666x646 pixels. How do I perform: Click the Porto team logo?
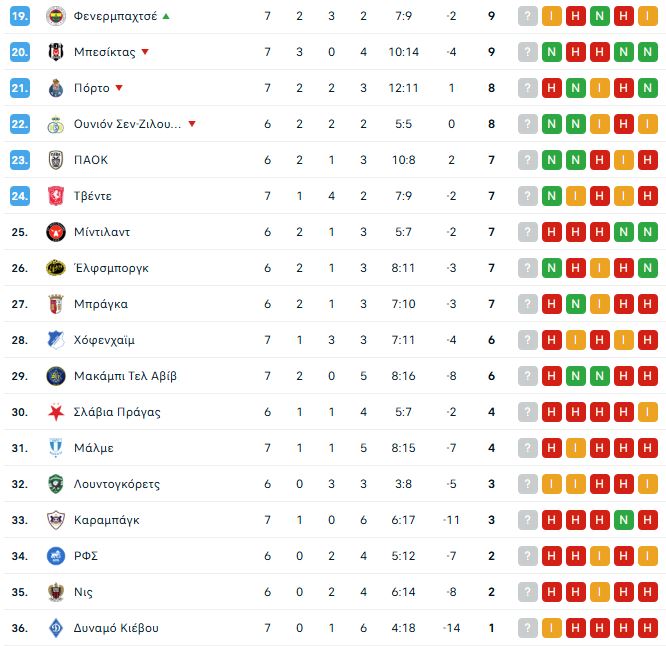[55, 88]
